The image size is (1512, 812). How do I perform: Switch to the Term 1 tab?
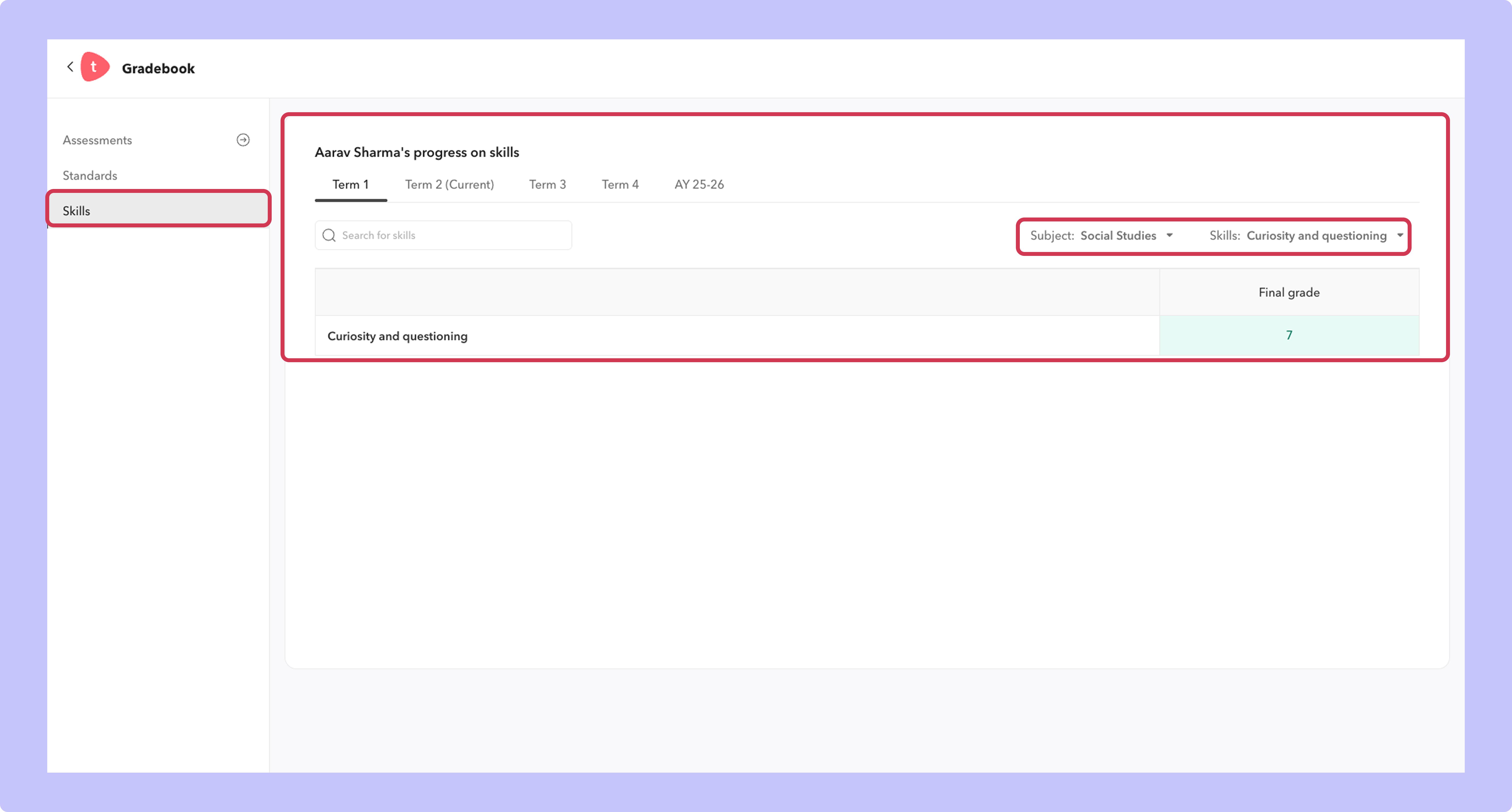[350, 184]
